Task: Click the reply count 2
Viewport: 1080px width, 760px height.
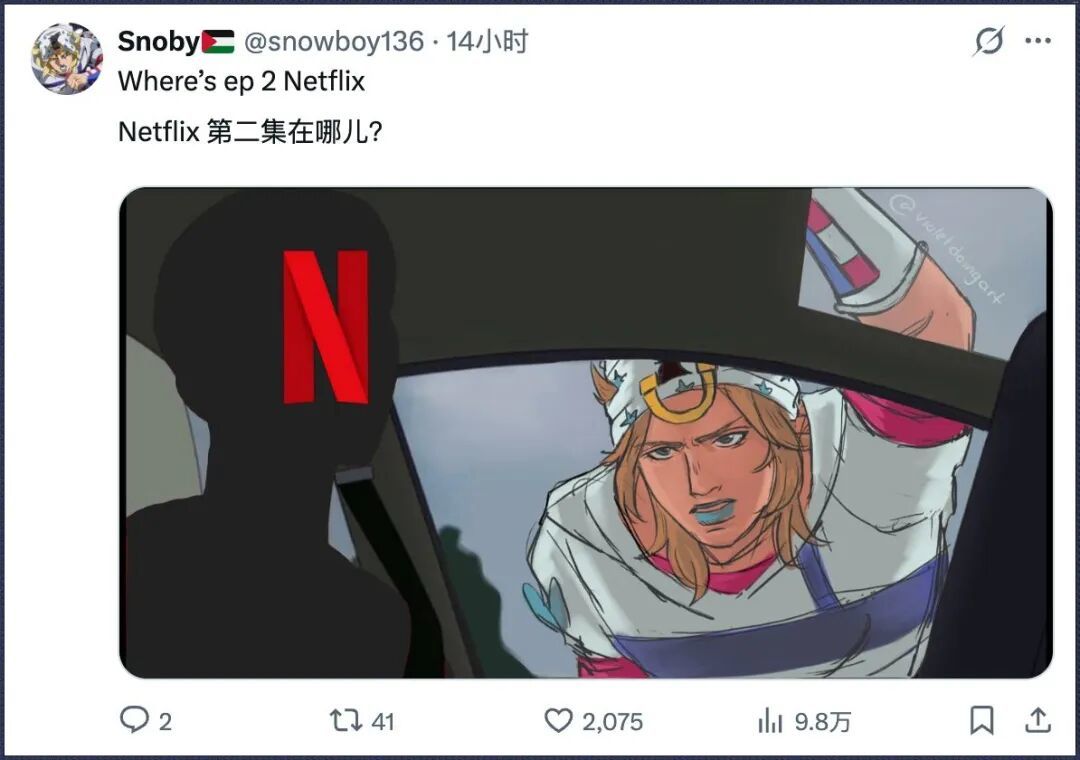Action: coord(165,722)
